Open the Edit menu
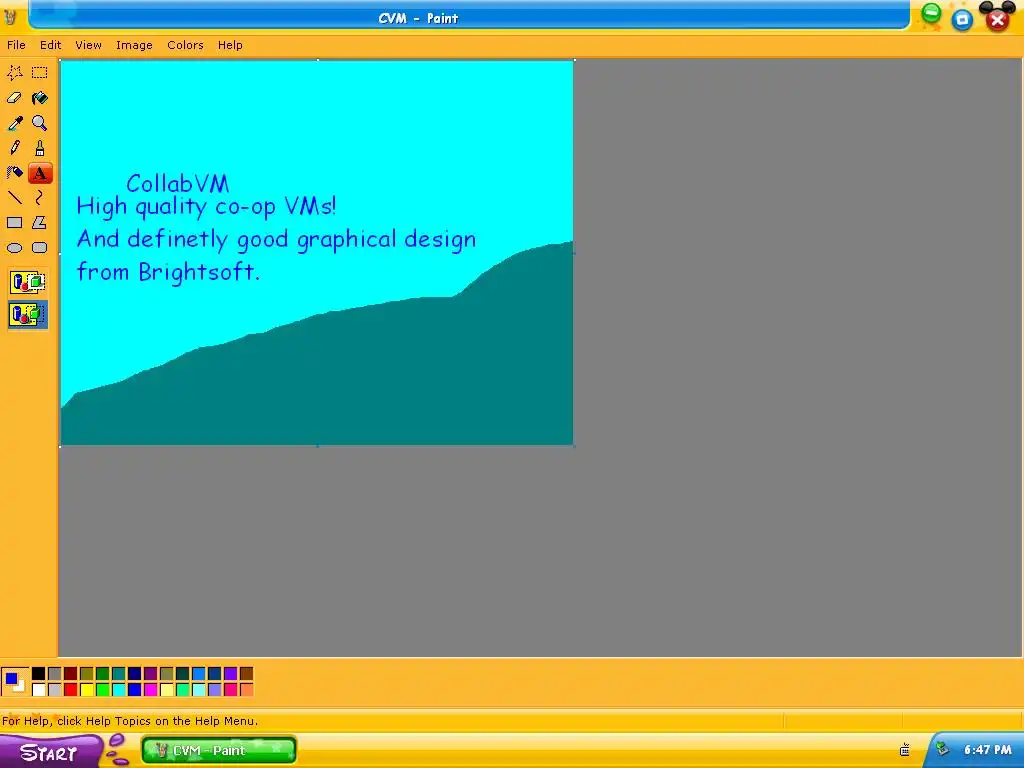 pos(50,45)
